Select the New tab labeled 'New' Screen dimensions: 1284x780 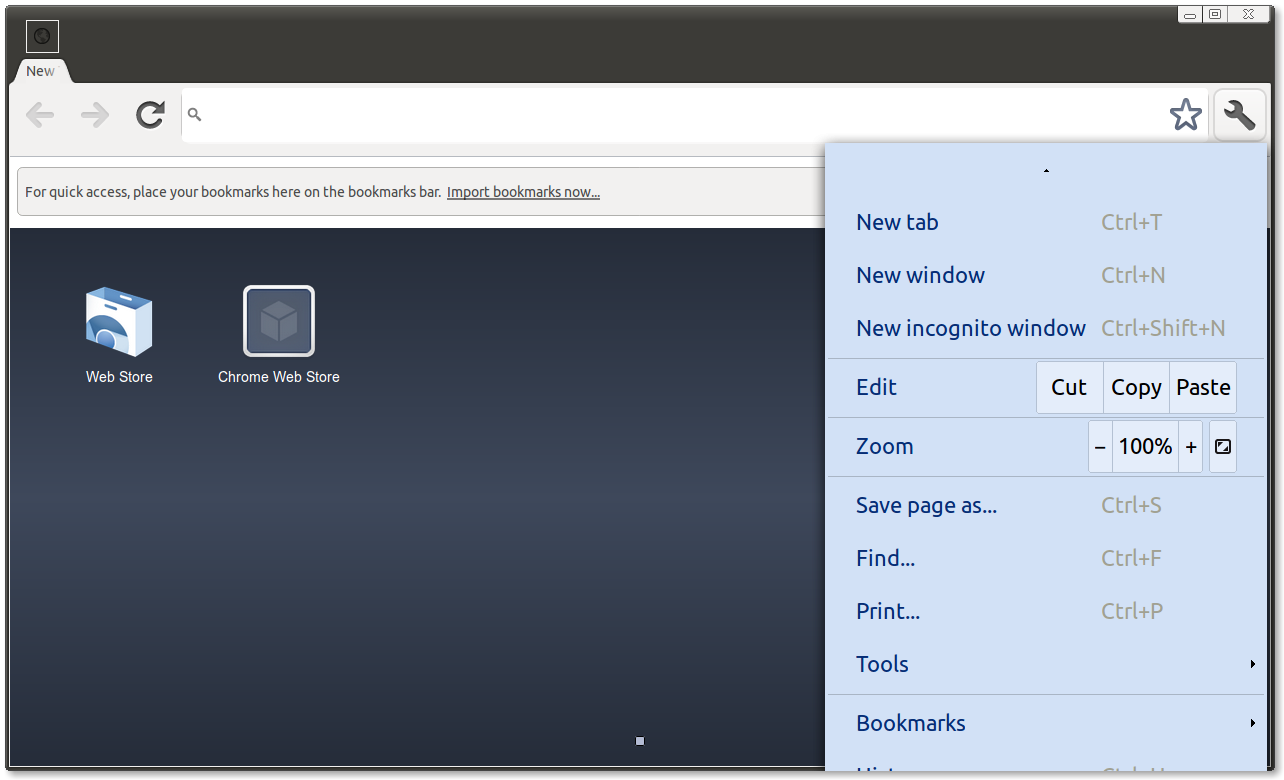coord(40,70)
